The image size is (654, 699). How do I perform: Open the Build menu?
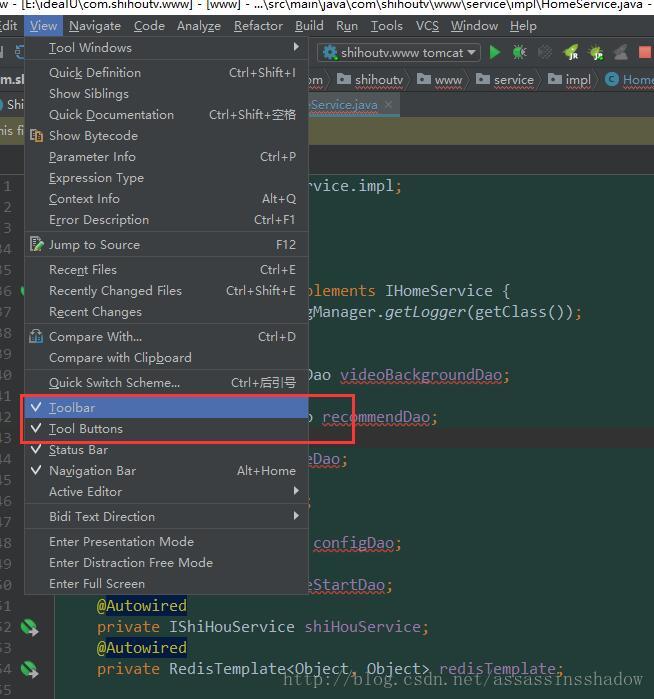pos(309,26)
